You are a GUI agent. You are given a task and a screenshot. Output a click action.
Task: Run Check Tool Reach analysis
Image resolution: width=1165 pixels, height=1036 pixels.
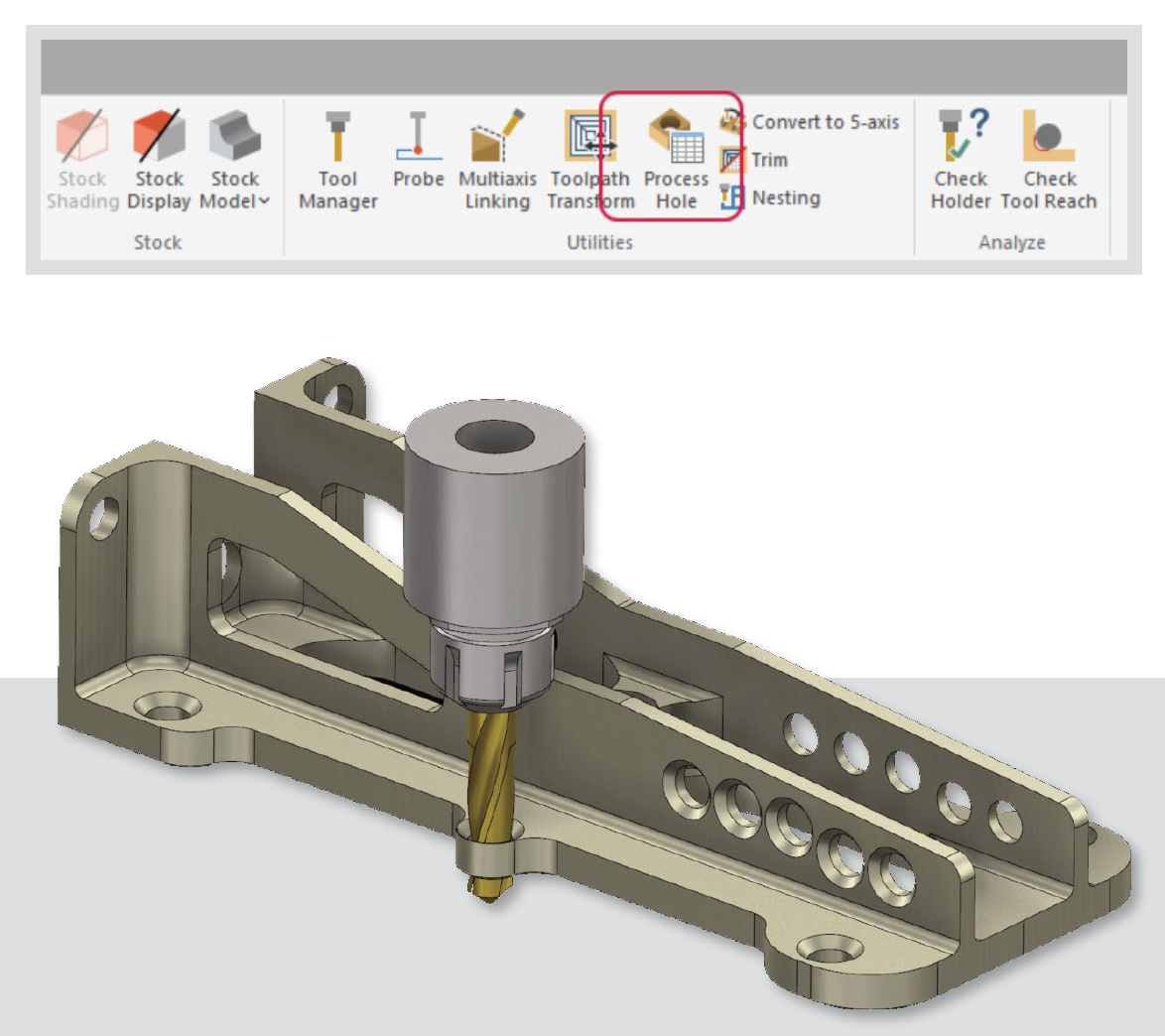(1048, 159)
